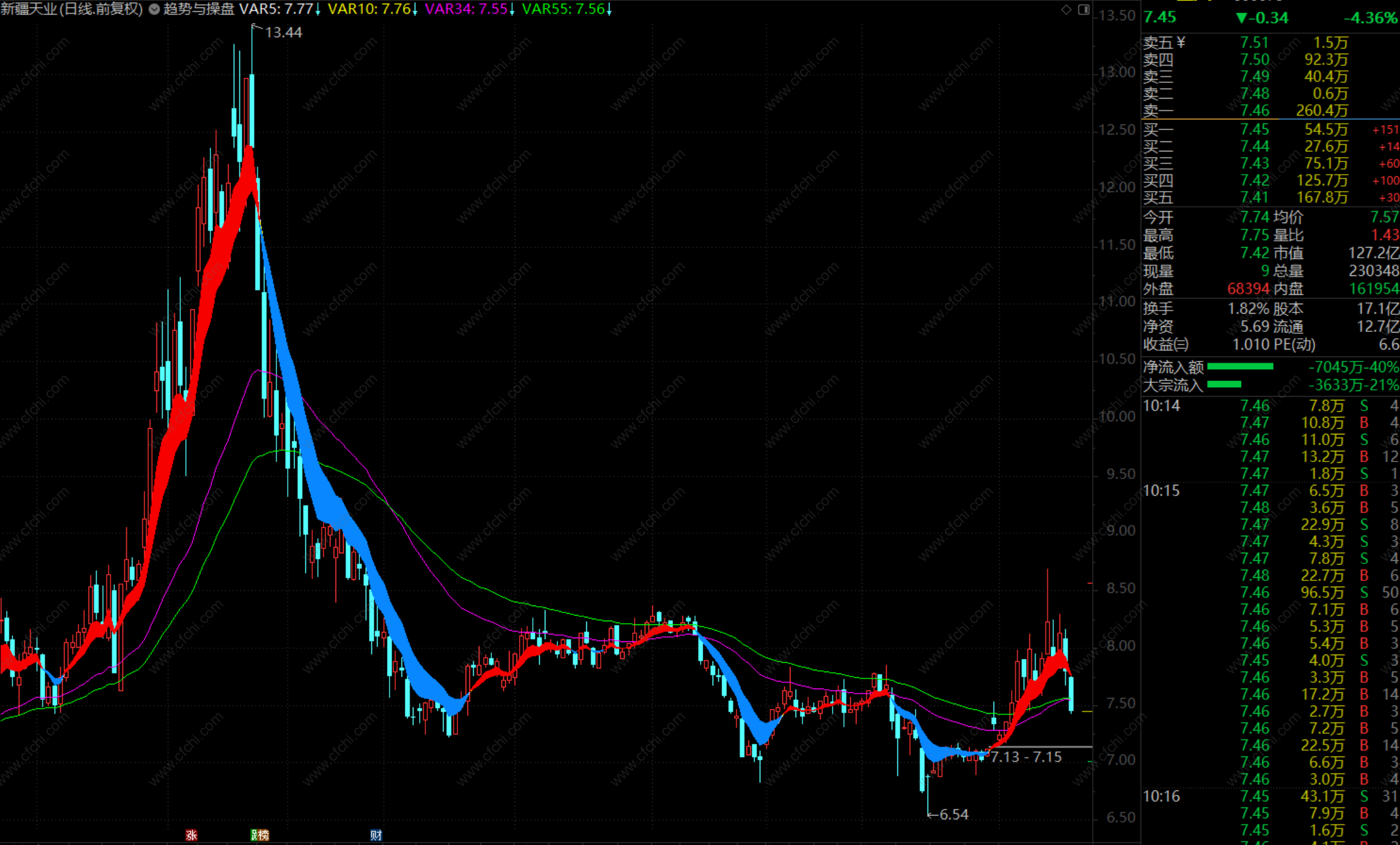
Task: Open the indicator dropdown beside 趋势与操盘
Action: [155, 9]
